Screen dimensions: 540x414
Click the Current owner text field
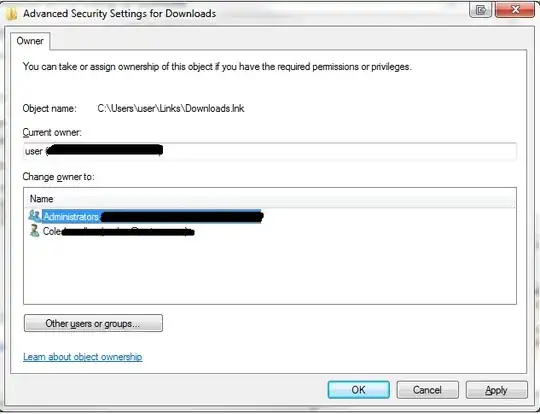[x=270, y=151]
